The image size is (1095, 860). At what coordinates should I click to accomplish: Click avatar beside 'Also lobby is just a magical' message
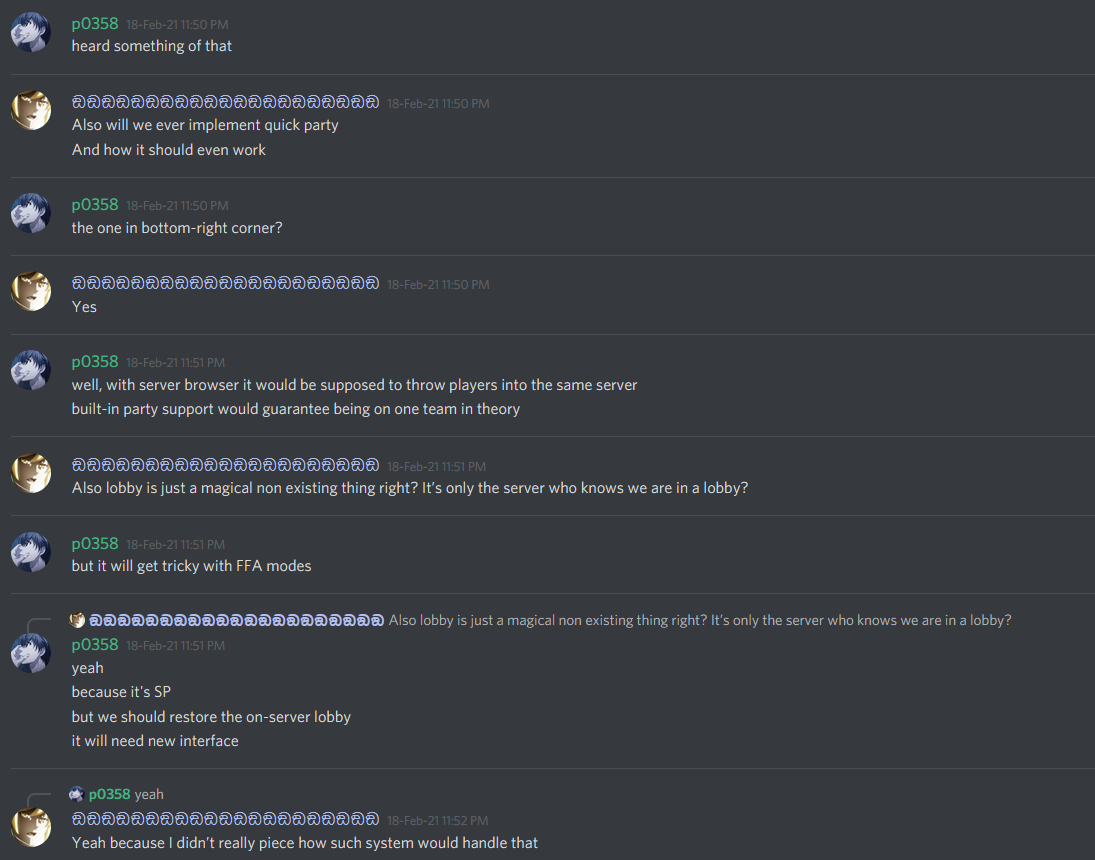(31, 473)
